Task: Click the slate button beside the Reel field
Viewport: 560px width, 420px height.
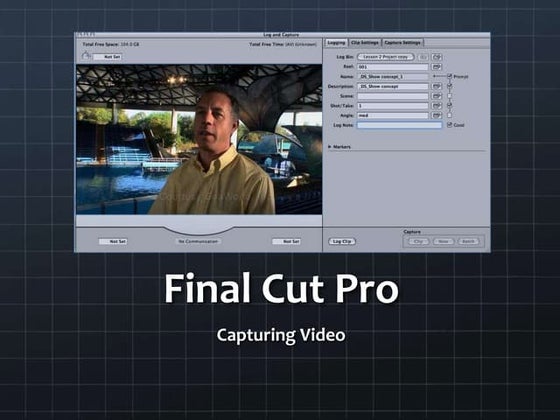Action: pos(436,67)
